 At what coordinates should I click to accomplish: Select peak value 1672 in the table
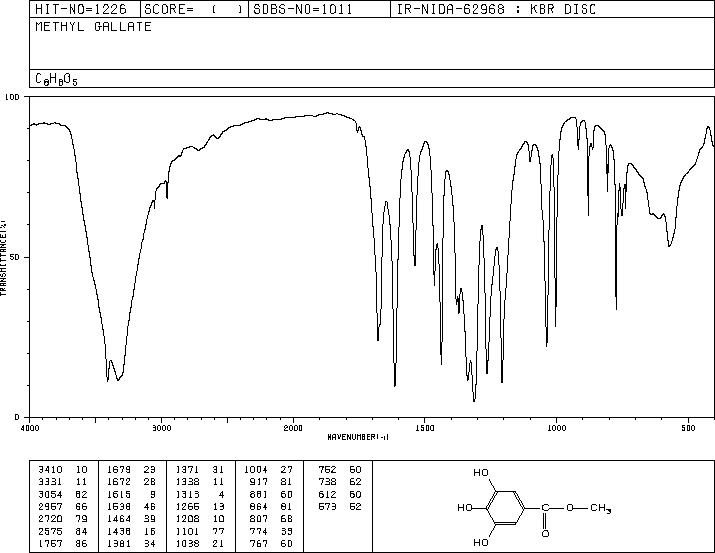click(x=119, y=482)
